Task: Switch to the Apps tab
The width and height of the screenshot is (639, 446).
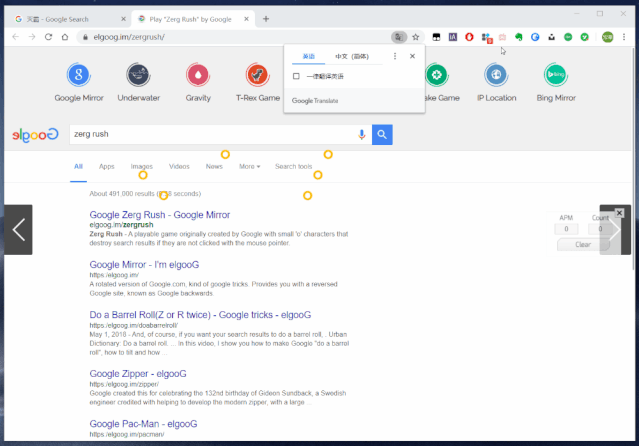Action: pyautogui.click(x=106, y=166)
